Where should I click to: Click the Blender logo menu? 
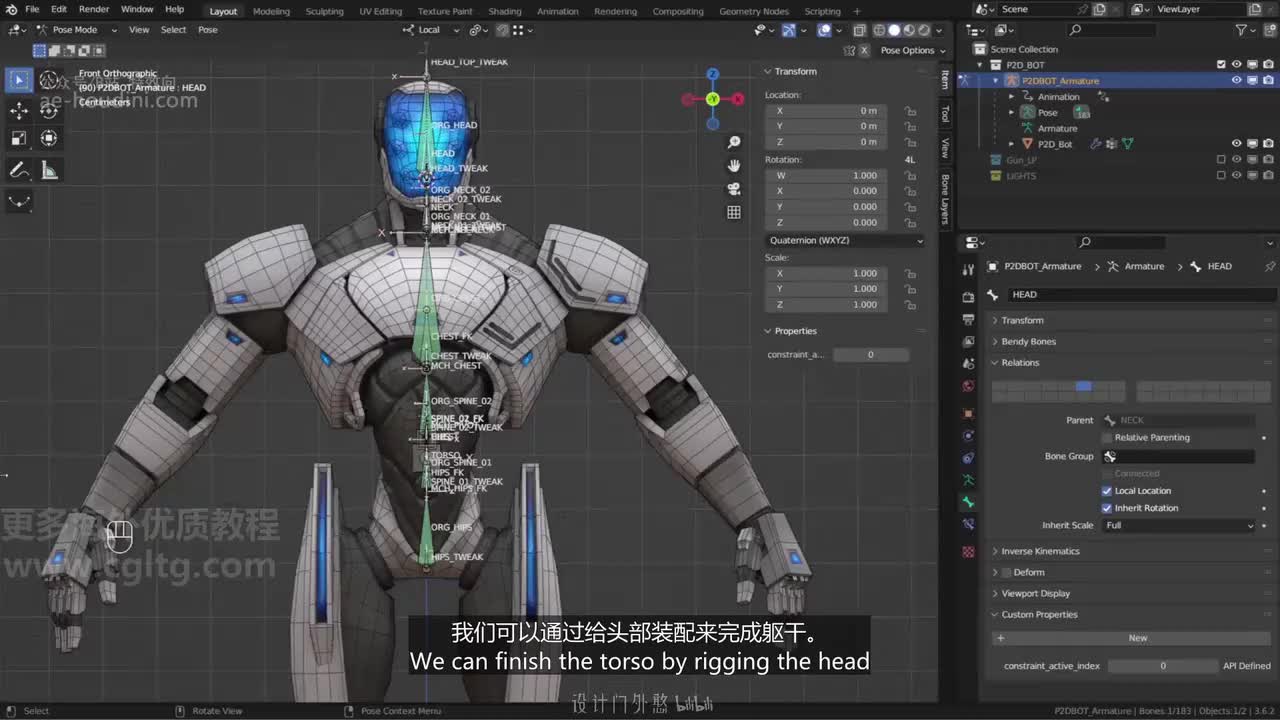pyautogui.click(x=11, y=10)
